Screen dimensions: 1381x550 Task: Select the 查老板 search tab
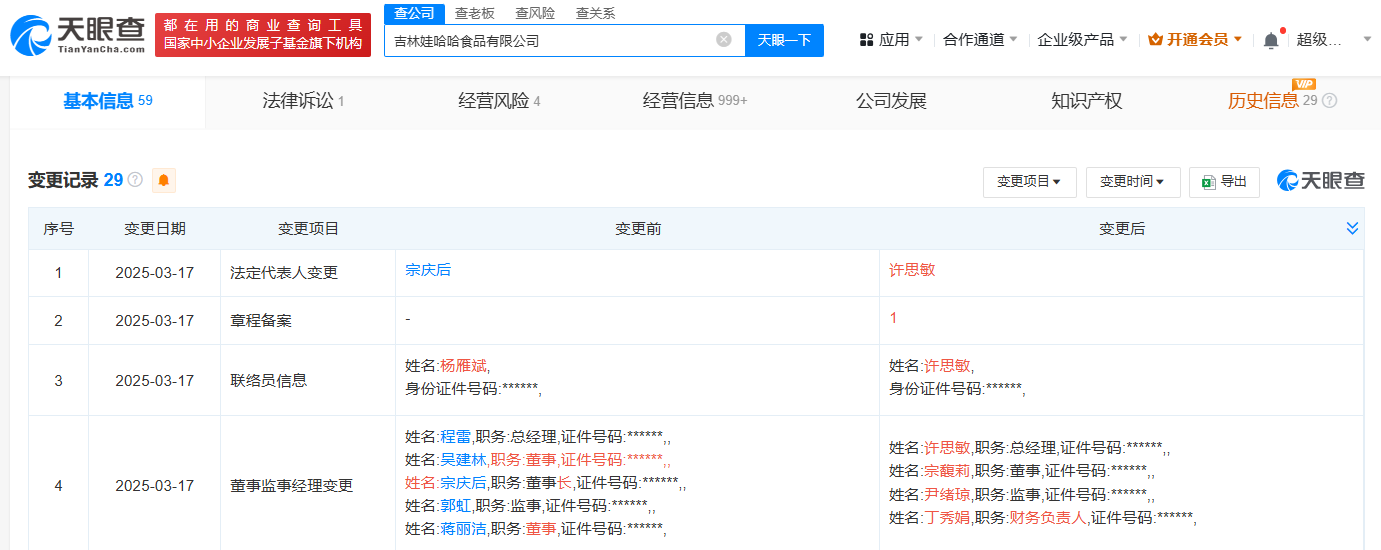point(474,13)
